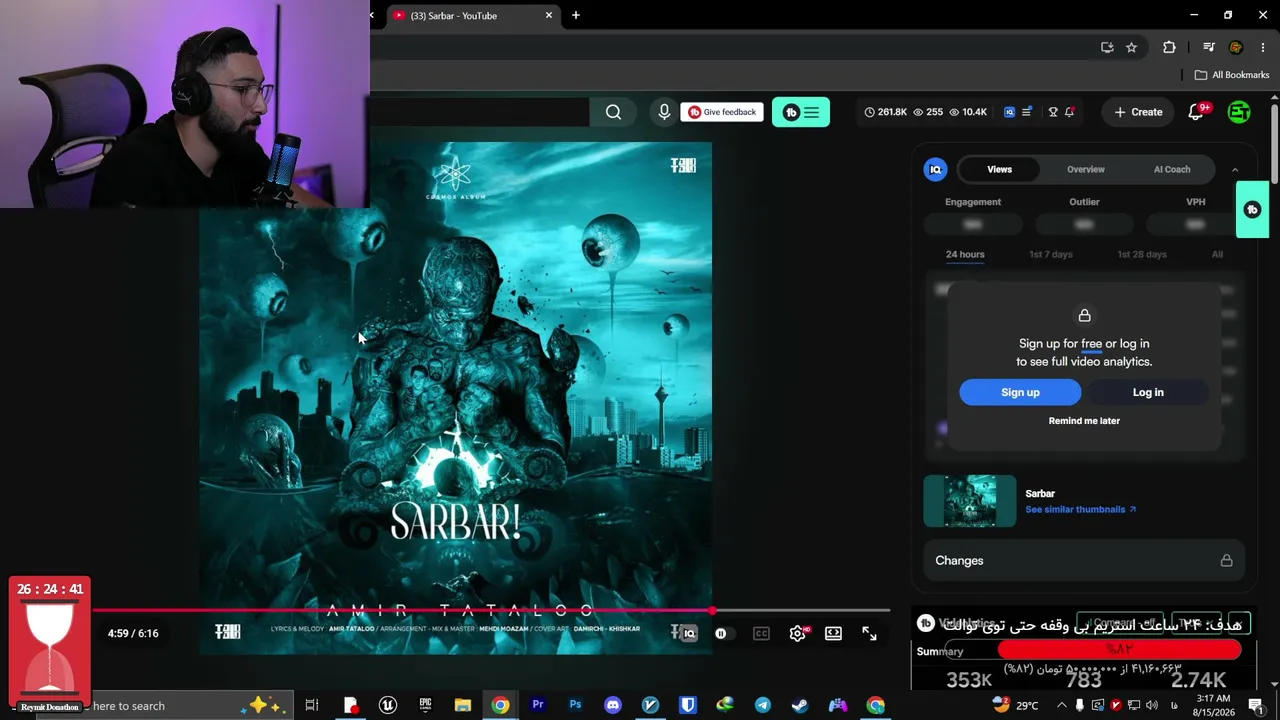Open Chrome media control icon in toolbar
The height and width of the screenshot is (720, 1280).
(1209, 47)
